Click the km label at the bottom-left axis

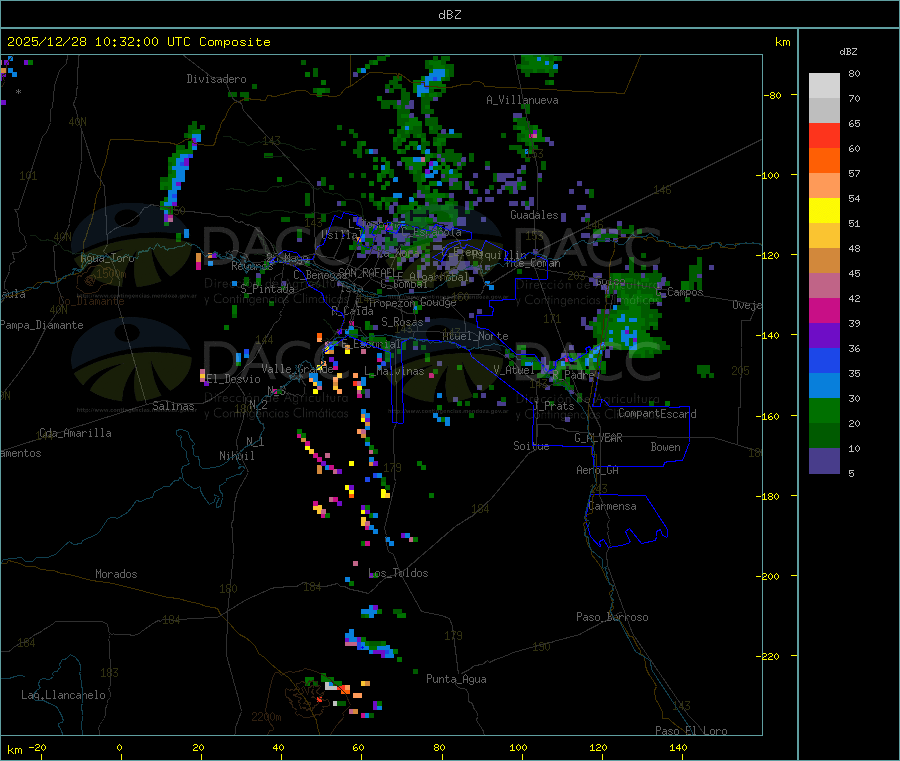(x=14, y=750)
